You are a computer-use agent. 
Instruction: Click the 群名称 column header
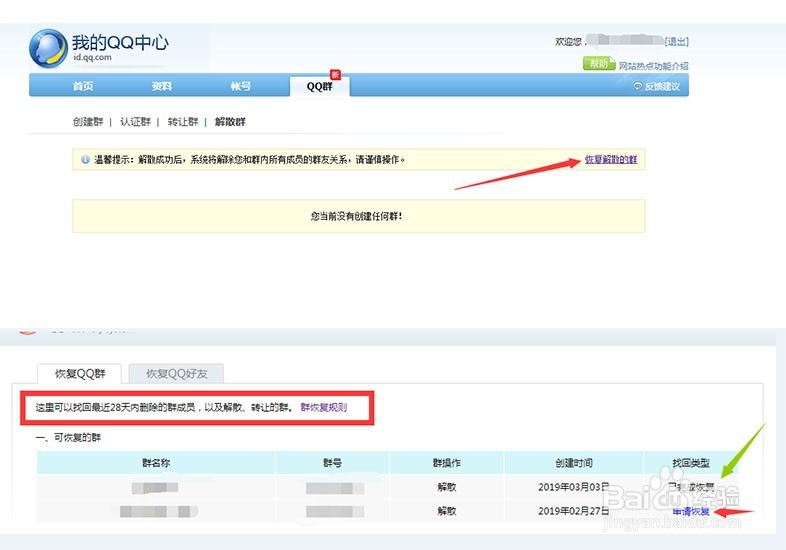(156, 463)
